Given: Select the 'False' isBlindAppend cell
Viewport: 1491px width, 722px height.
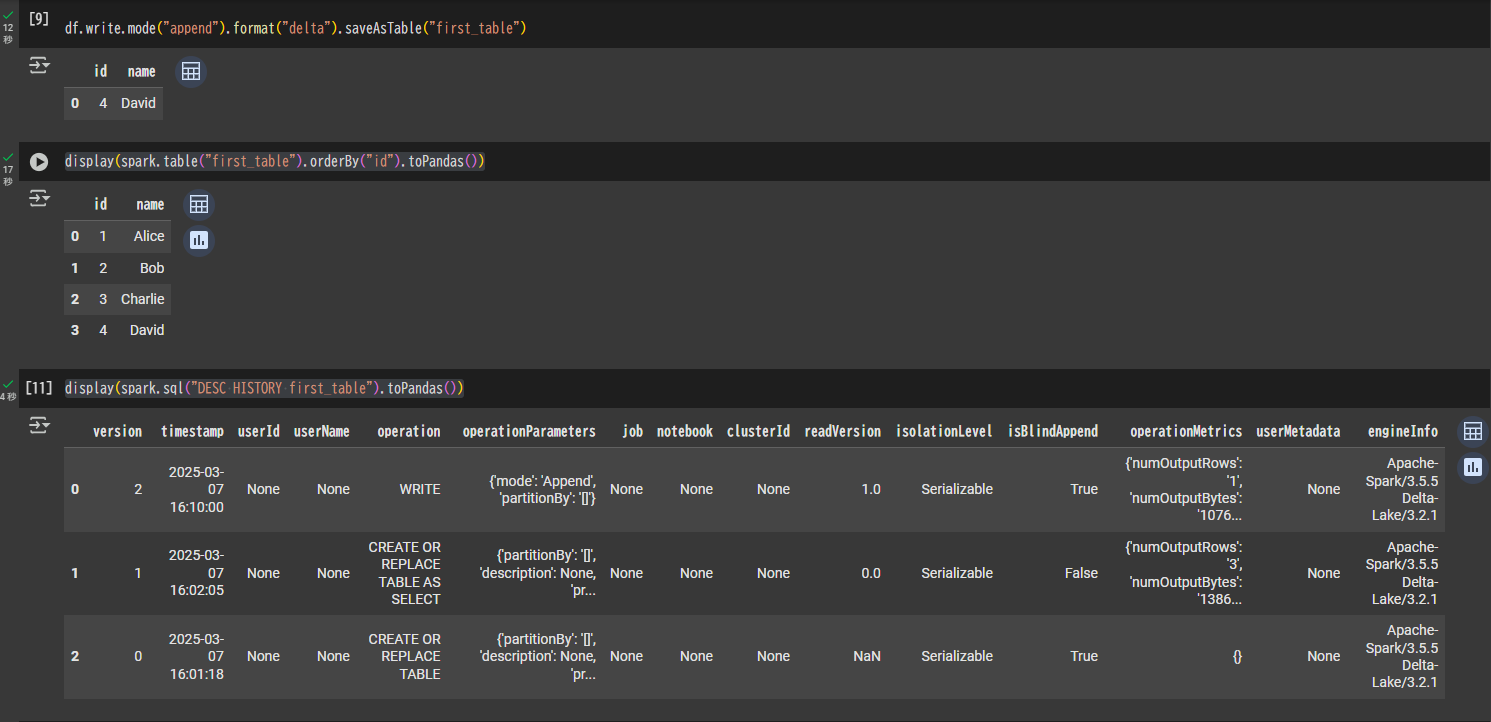Looking at the screenshot, I should click(x=1081, y=573).
